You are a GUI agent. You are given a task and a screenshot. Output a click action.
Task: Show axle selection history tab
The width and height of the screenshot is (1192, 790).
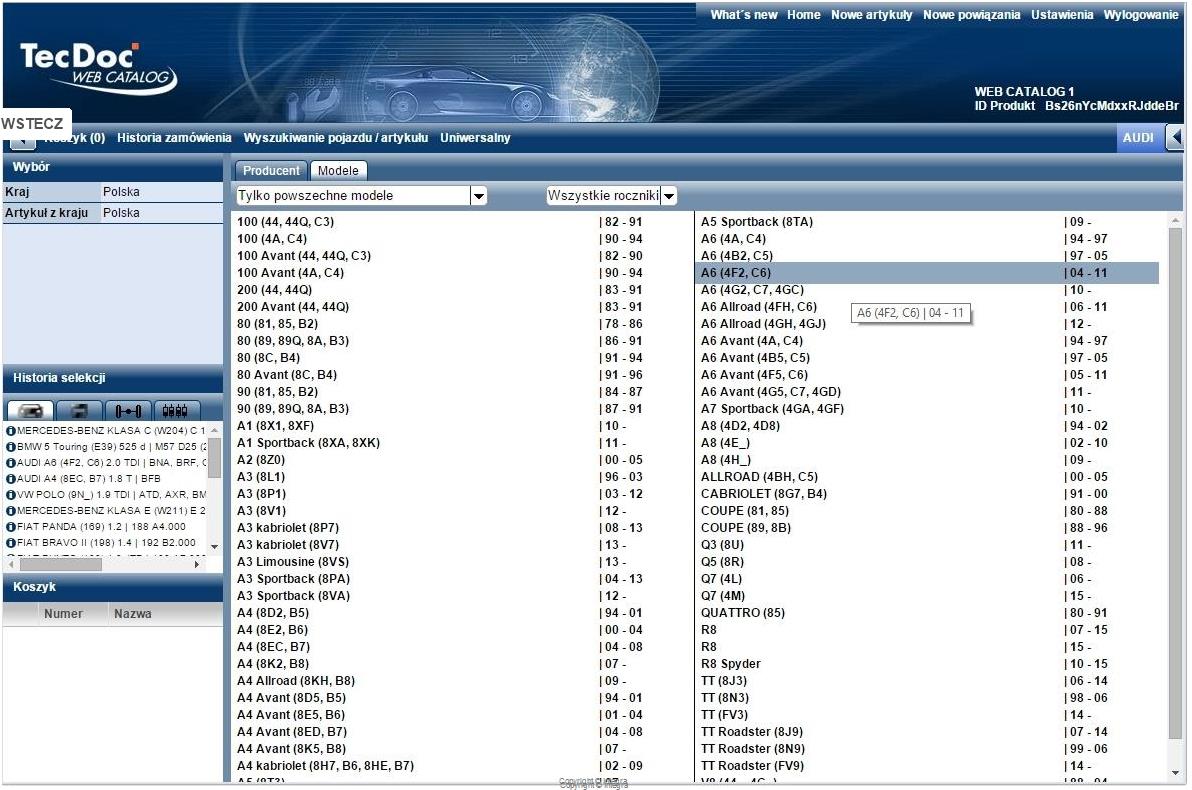coord(128,411)
